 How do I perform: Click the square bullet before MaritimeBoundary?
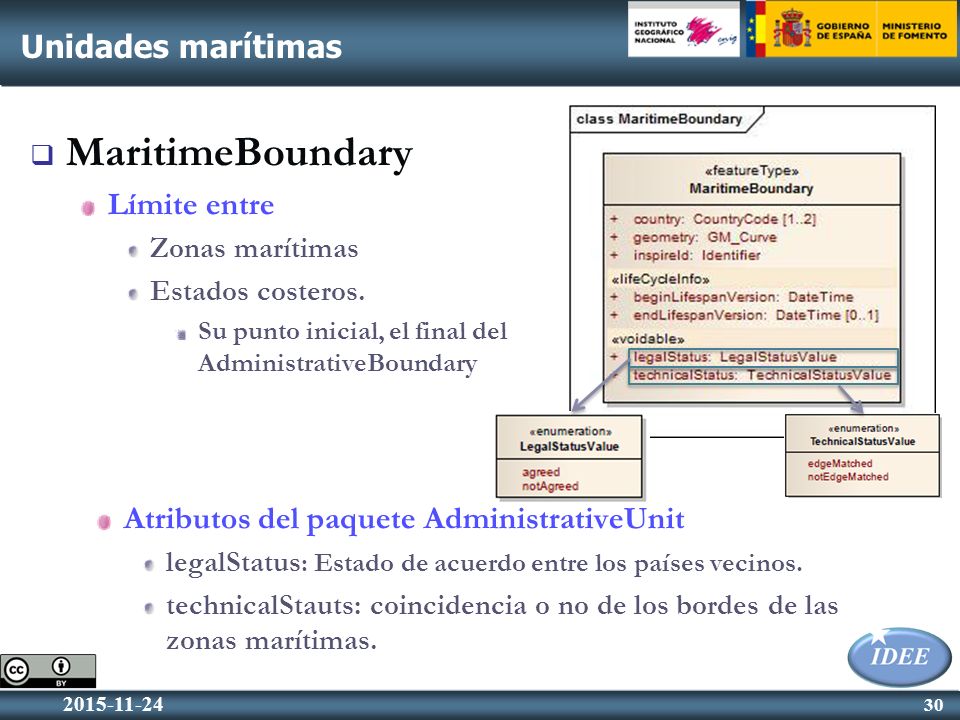(42, 154)
